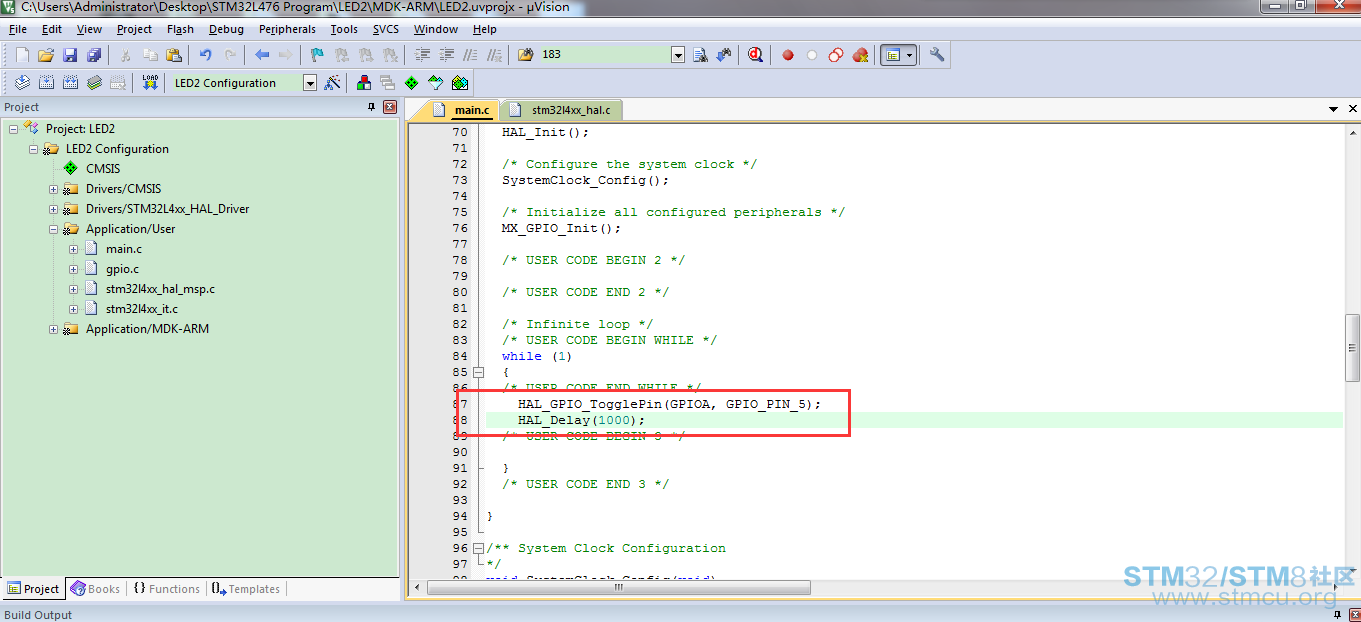This screenshot has width=1361, height=622.
Task: Click the Find text document icon
Action: (x=700, y=55)
